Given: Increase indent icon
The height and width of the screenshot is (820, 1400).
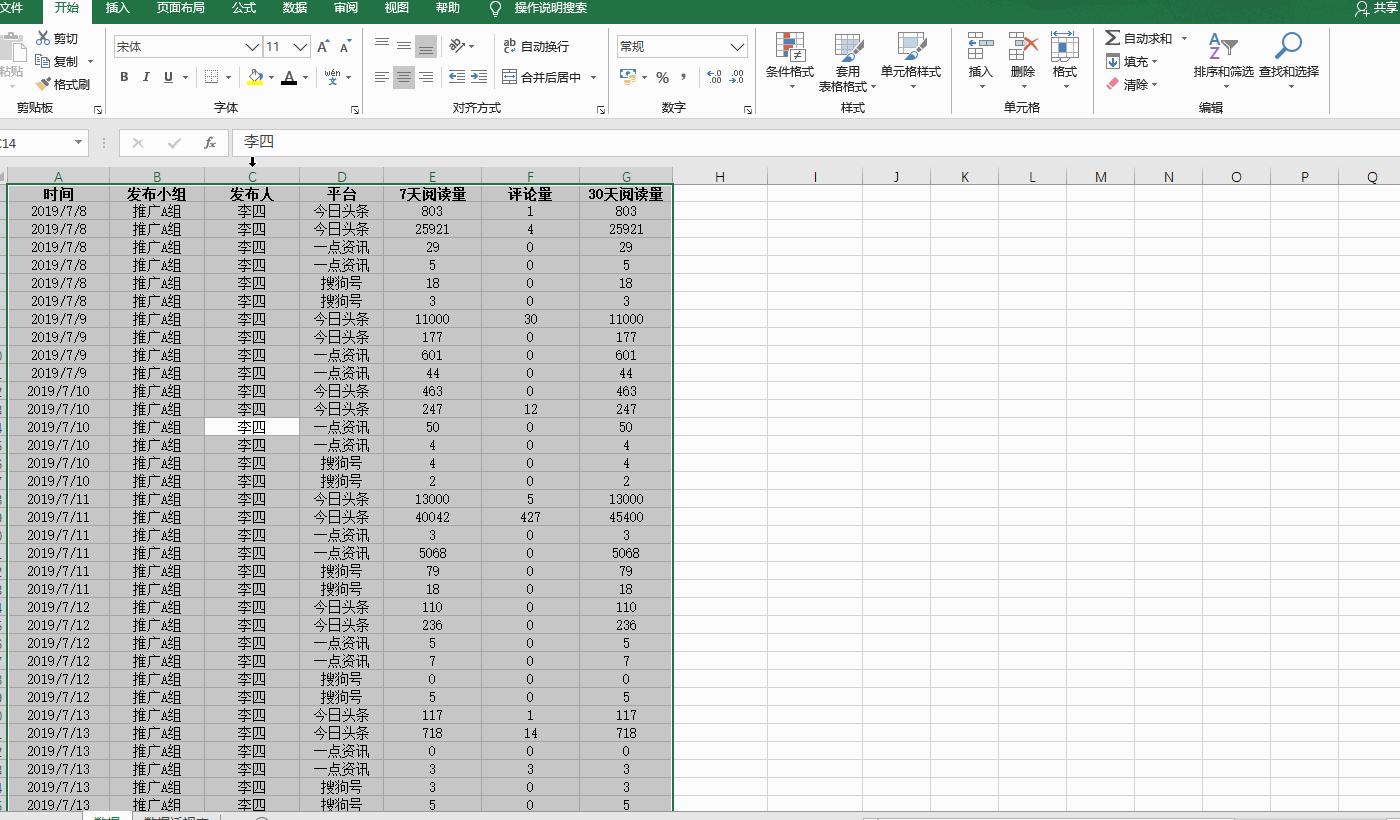Looking at the screenshot, I should (x=479, y=77).
